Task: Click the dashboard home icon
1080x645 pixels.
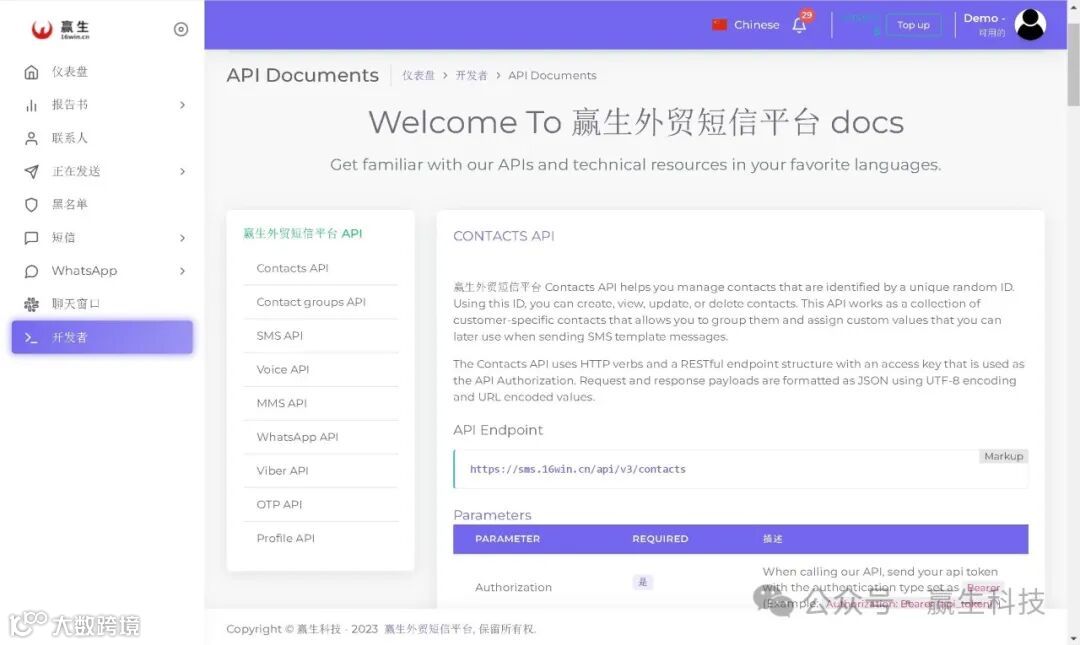Action: tap(31, 72)
